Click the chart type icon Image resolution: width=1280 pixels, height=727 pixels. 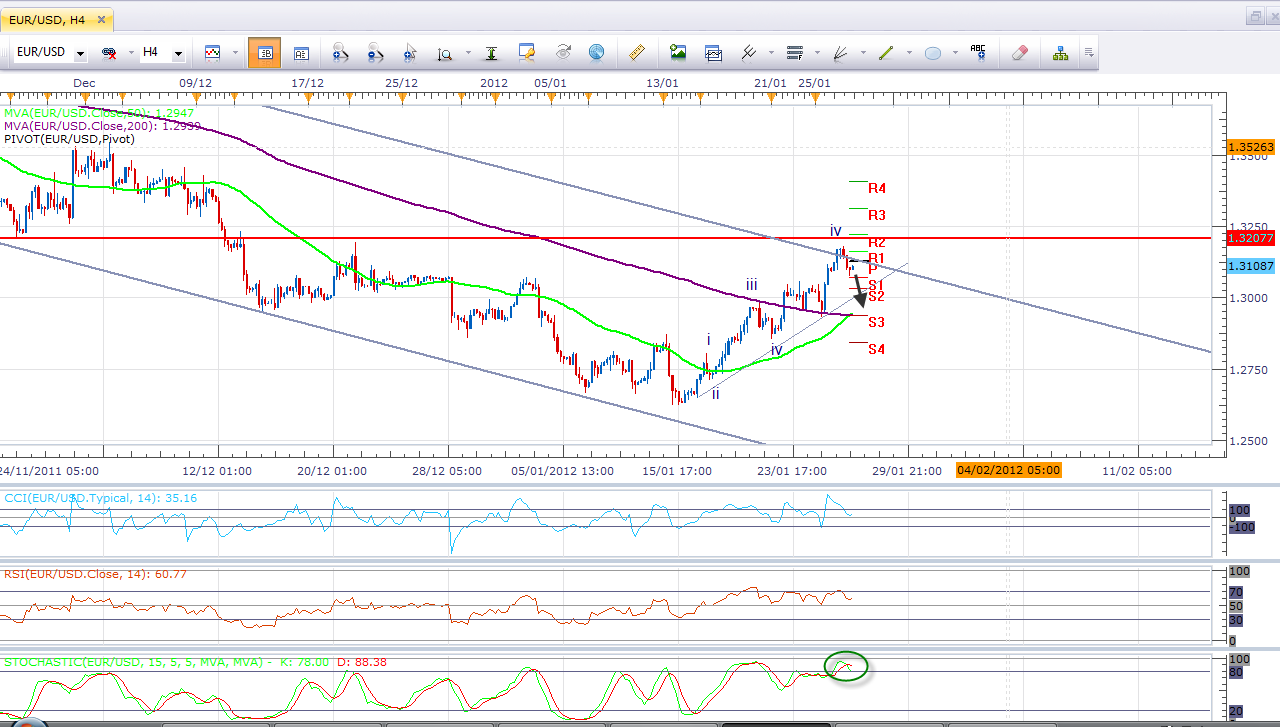212,53
